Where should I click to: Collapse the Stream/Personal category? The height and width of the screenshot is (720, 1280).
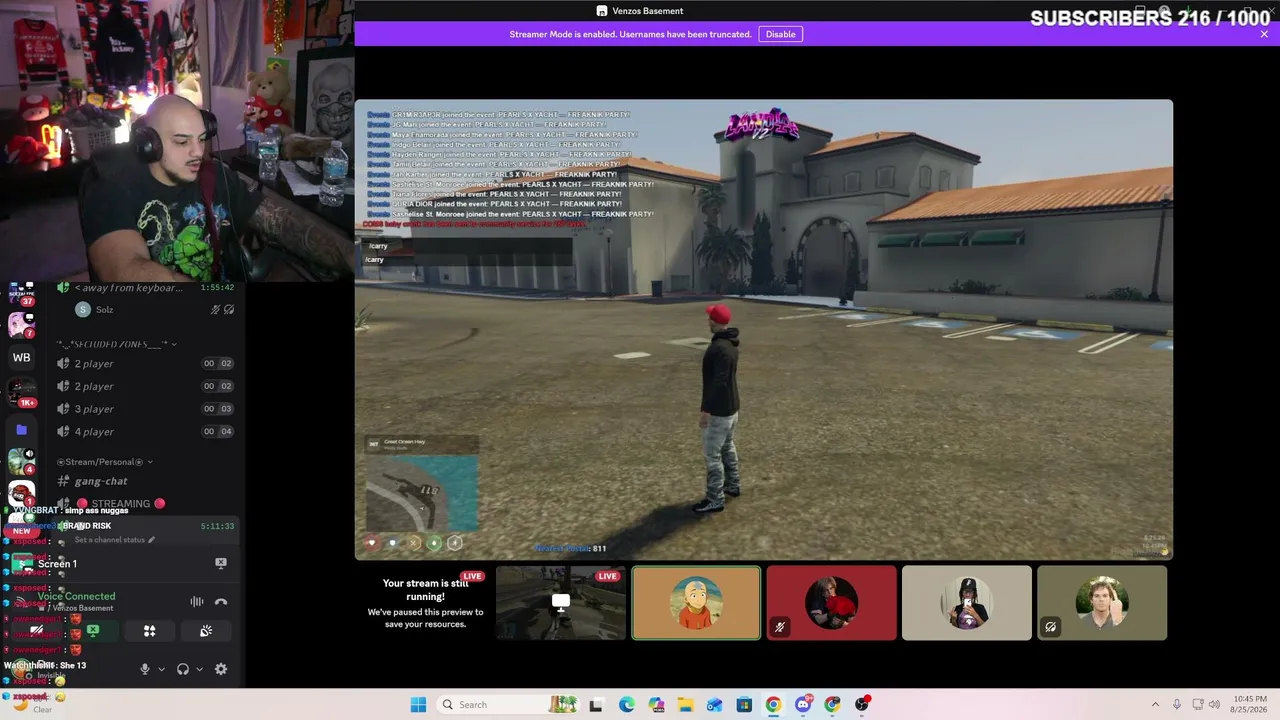pyautogui.click(x=105, y=462)
